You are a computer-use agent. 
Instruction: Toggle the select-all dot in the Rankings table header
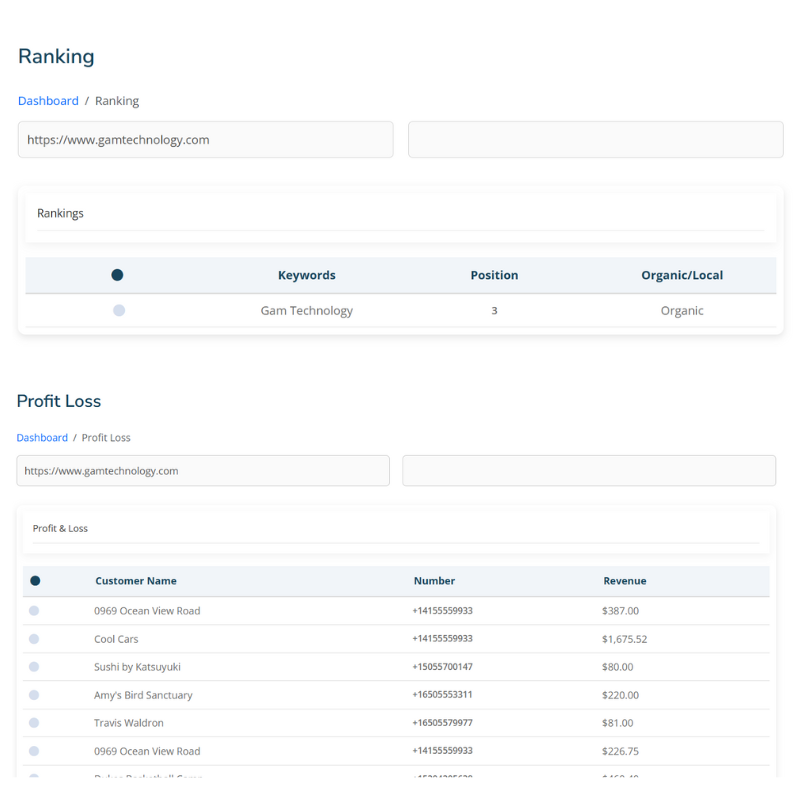click(x=117, y=275)
